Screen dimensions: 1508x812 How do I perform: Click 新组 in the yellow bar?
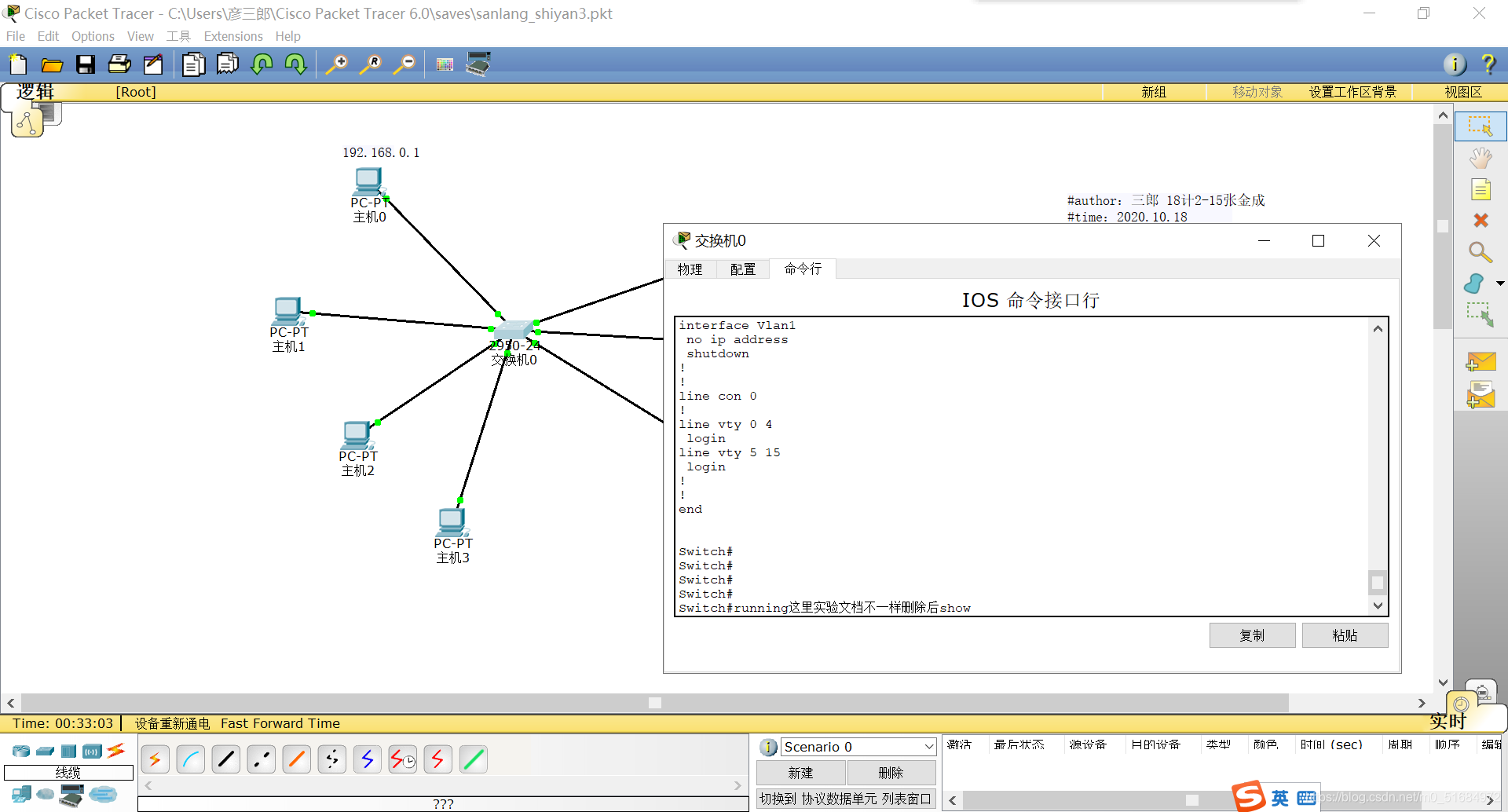coord(1154,92)
